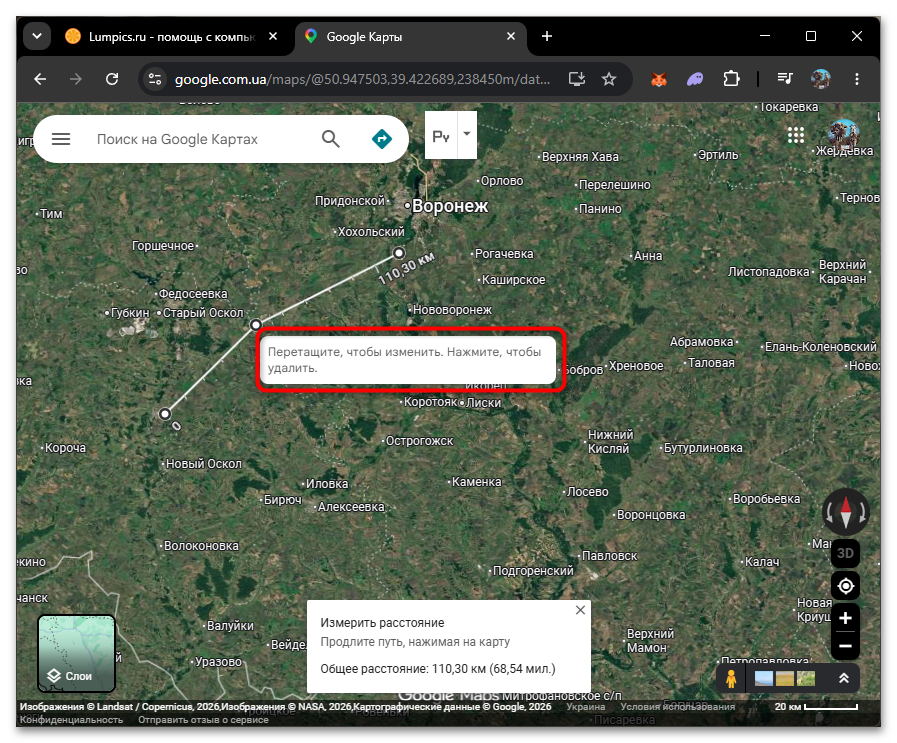Open the media controls icon
This screenshot has width=897, height=743.
point(785,79)
